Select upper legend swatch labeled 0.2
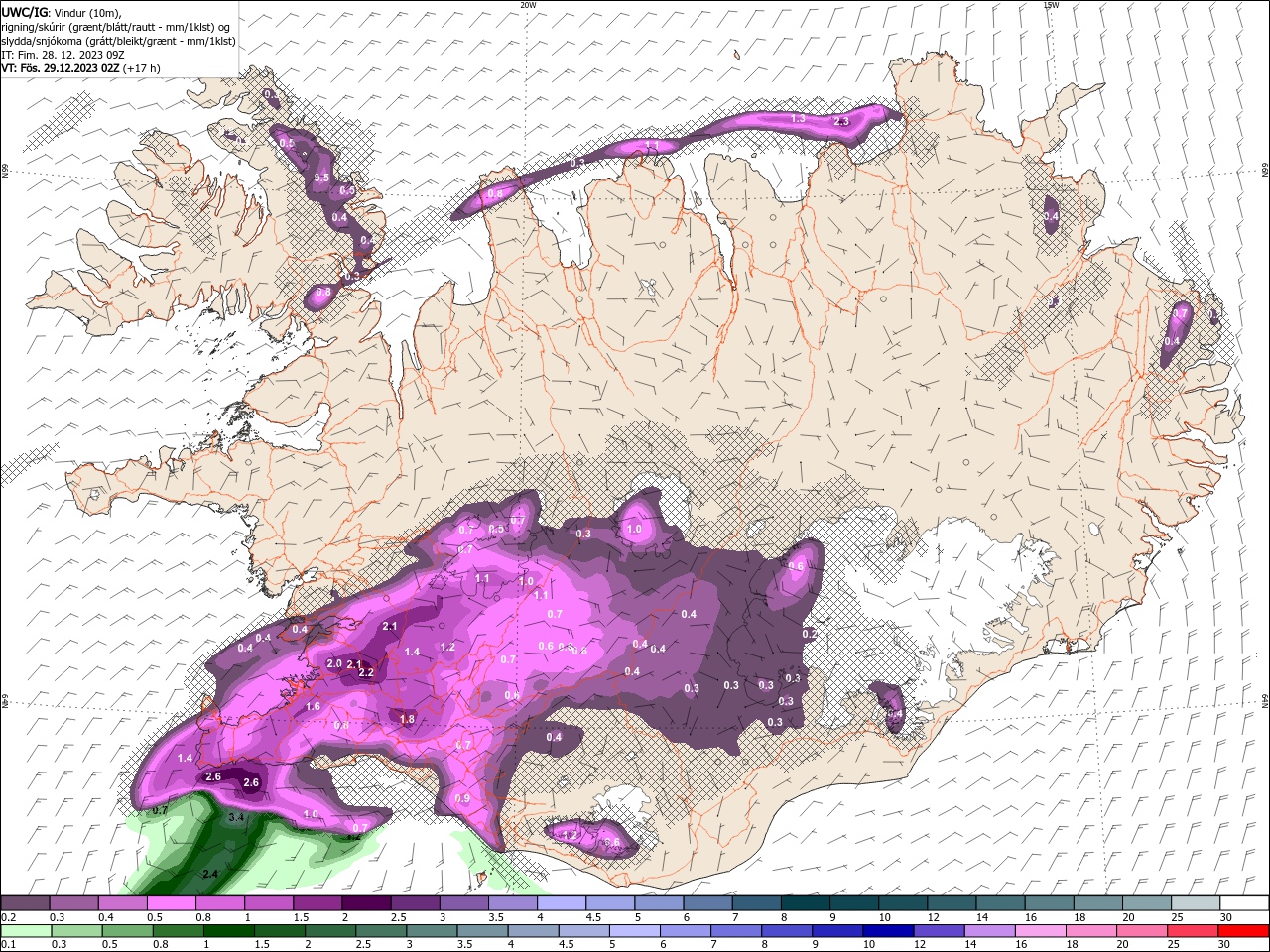This screenshot has height=952, width=1270. tap(25, 903)
